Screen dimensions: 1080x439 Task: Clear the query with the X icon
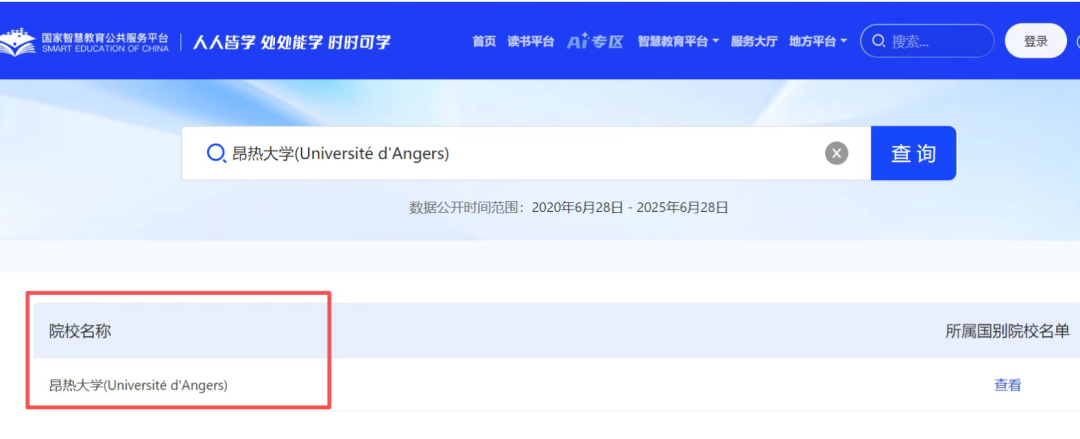[836, 153]
